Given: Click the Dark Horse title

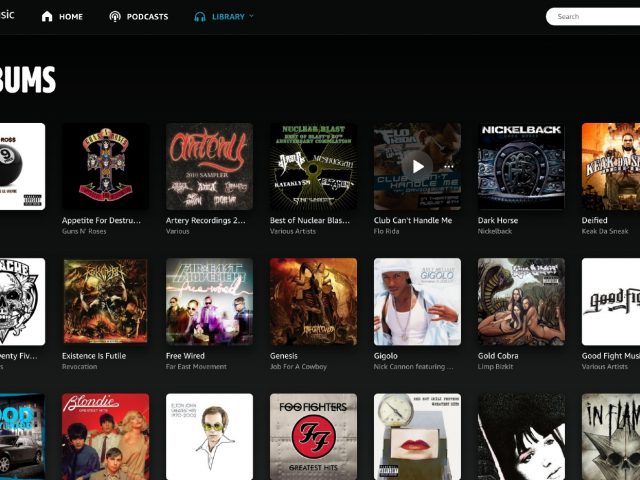Looking at the screenshot, I should [x=498, y=220].
